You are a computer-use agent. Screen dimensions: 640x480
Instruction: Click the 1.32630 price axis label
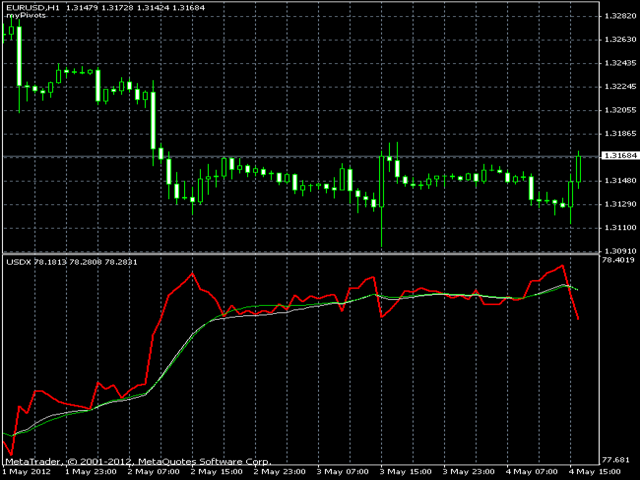click(620, 39)
